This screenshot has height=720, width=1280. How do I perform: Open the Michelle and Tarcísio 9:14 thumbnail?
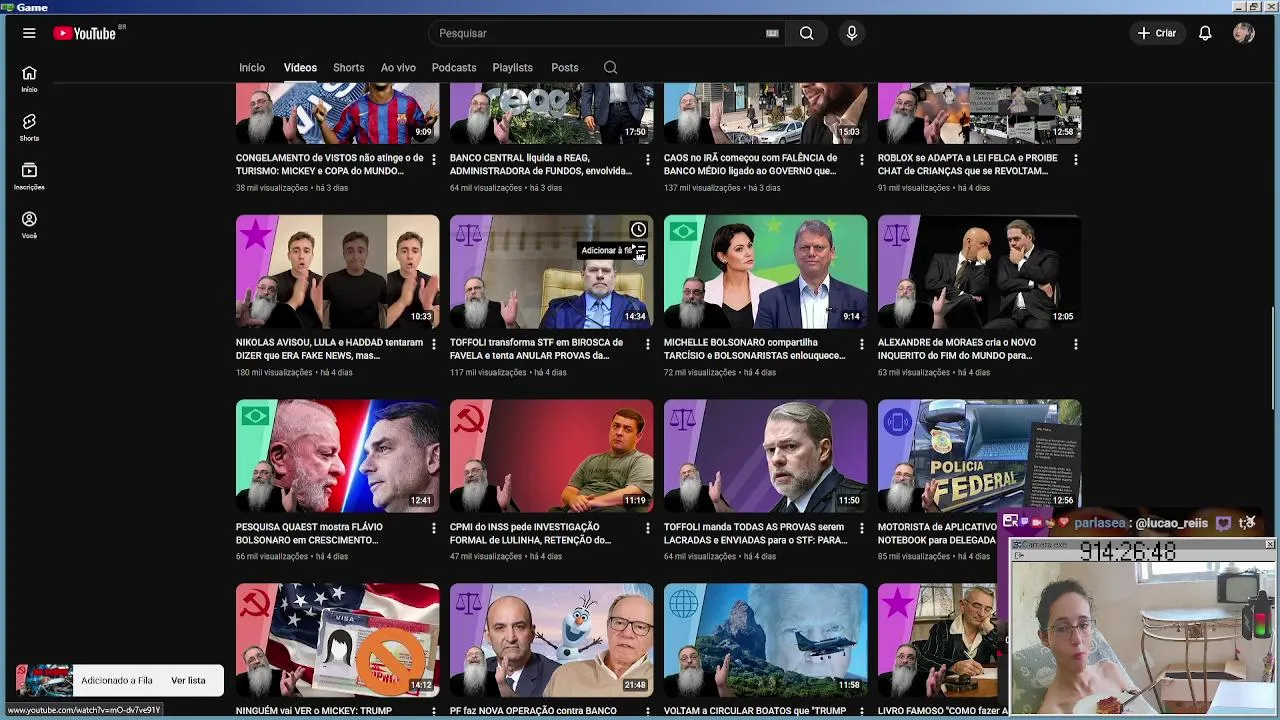pyautogui.click(x=765, y=272)
